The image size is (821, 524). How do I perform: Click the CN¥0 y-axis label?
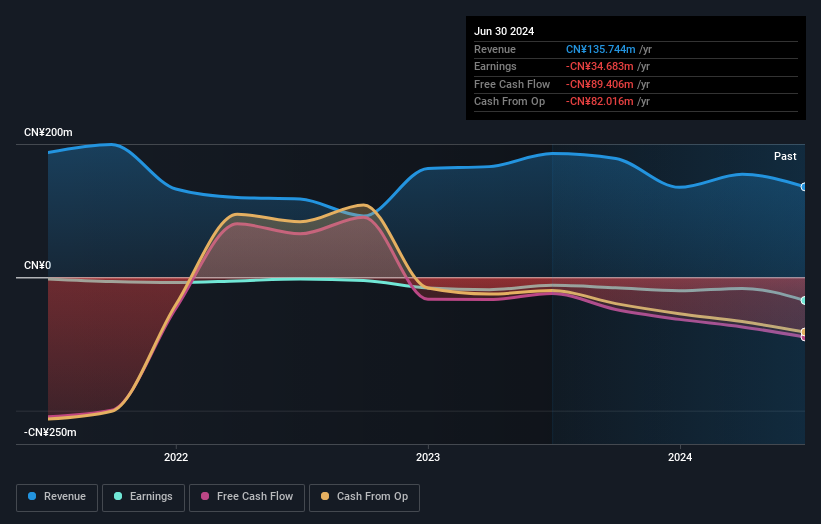[x=38, y=265]
